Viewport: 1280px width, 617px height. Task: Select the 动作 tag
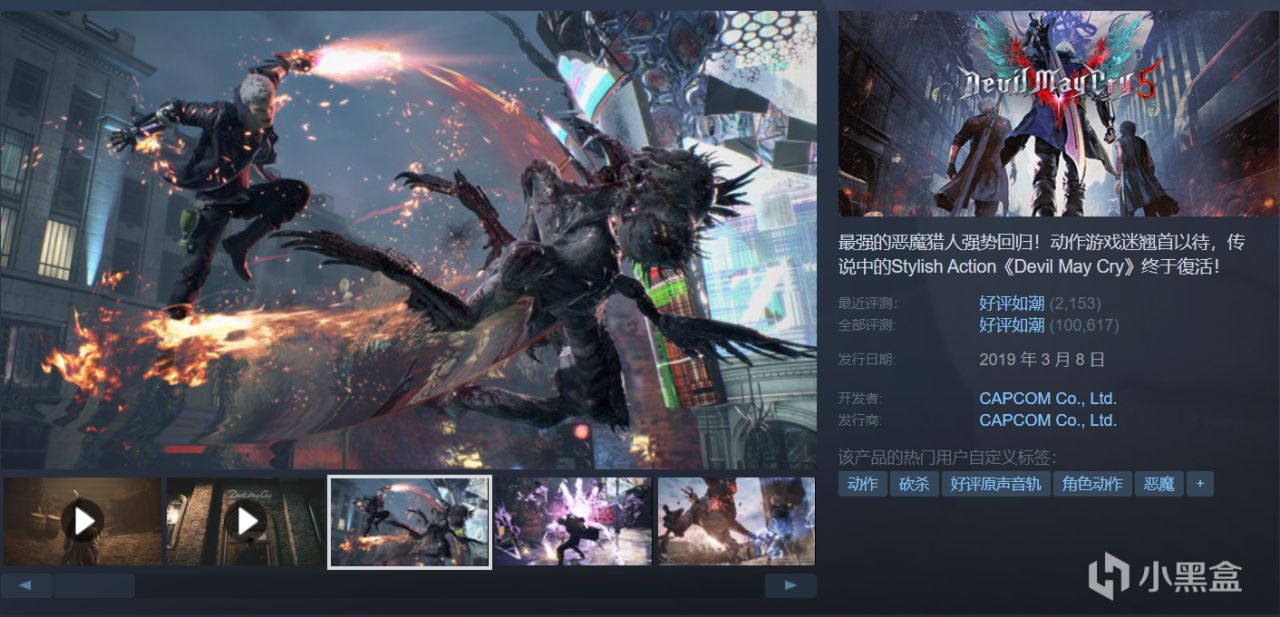coord(862,484)
